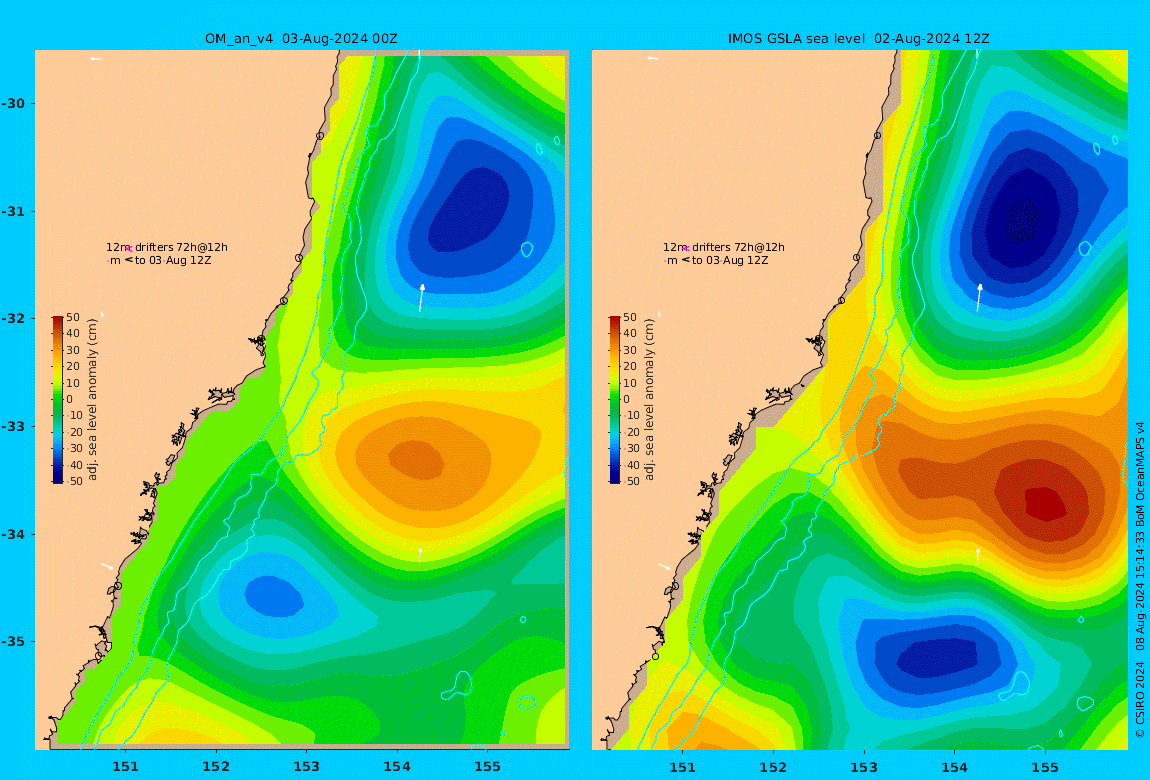This screenshot has height=780, width=1150.
Task: Click the 151 longitude label under the right map
Action: point(683,767)
